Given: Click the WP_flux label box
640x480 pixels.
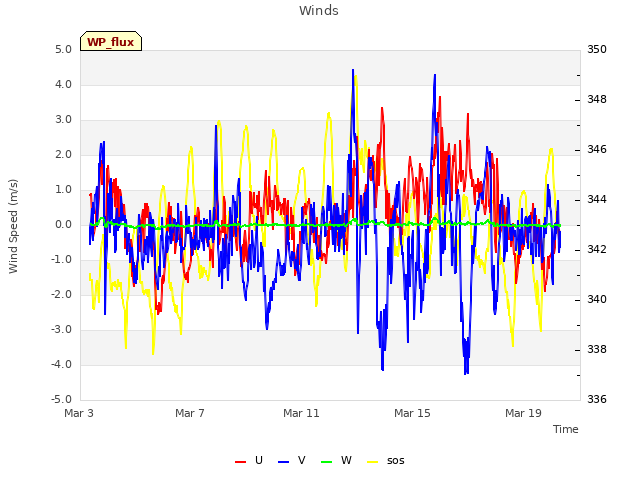Looking at the screenshot, I should pos(111,41).
